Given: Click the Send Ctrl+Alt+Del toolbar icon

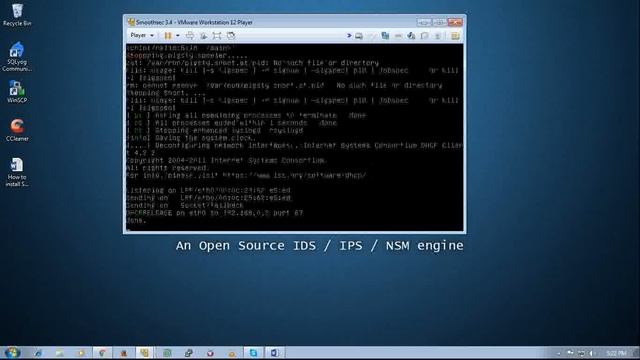Looking at the screenshot, I should (x=190, y=36).
